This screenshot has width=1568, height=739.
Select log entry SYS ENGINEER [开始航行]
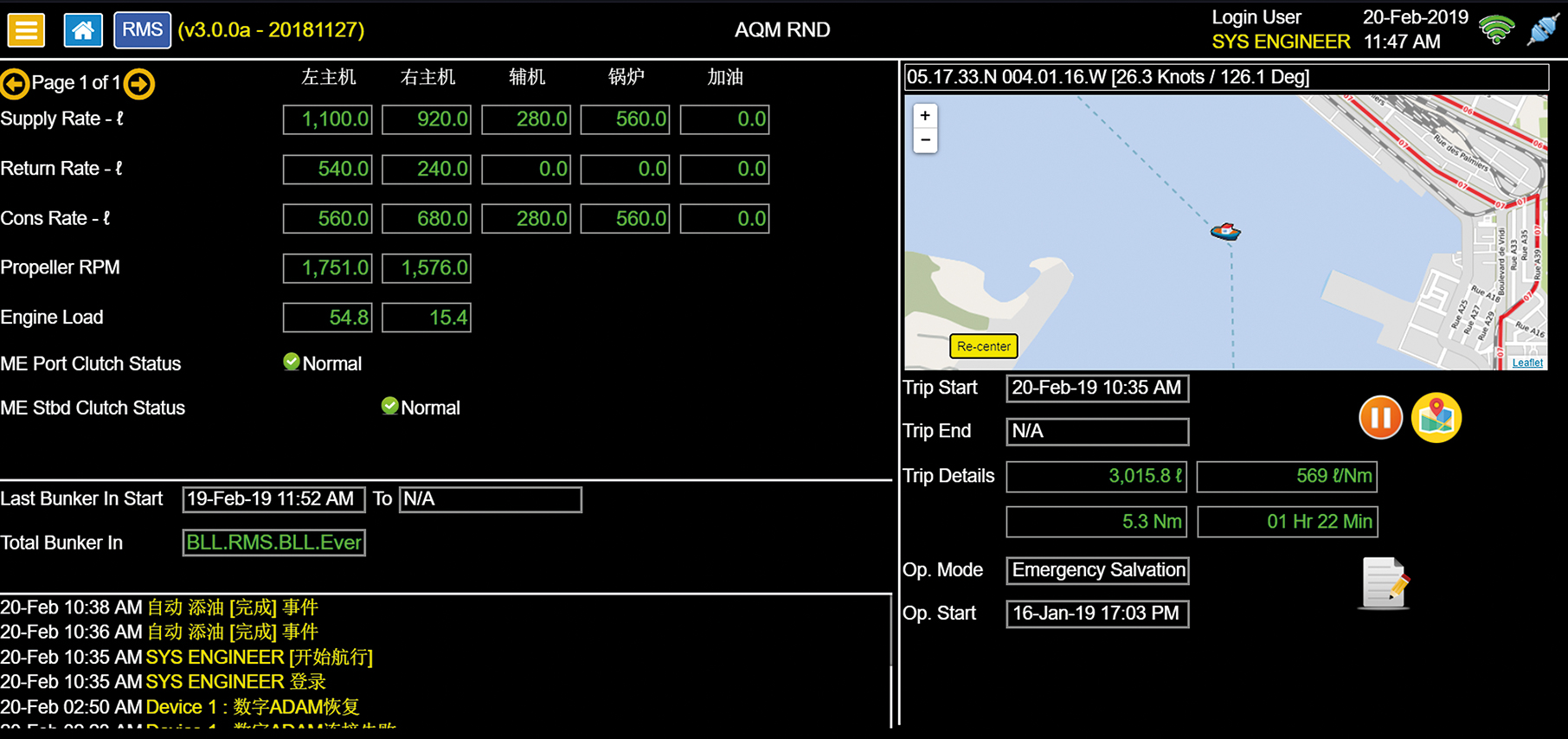(187, 657)
